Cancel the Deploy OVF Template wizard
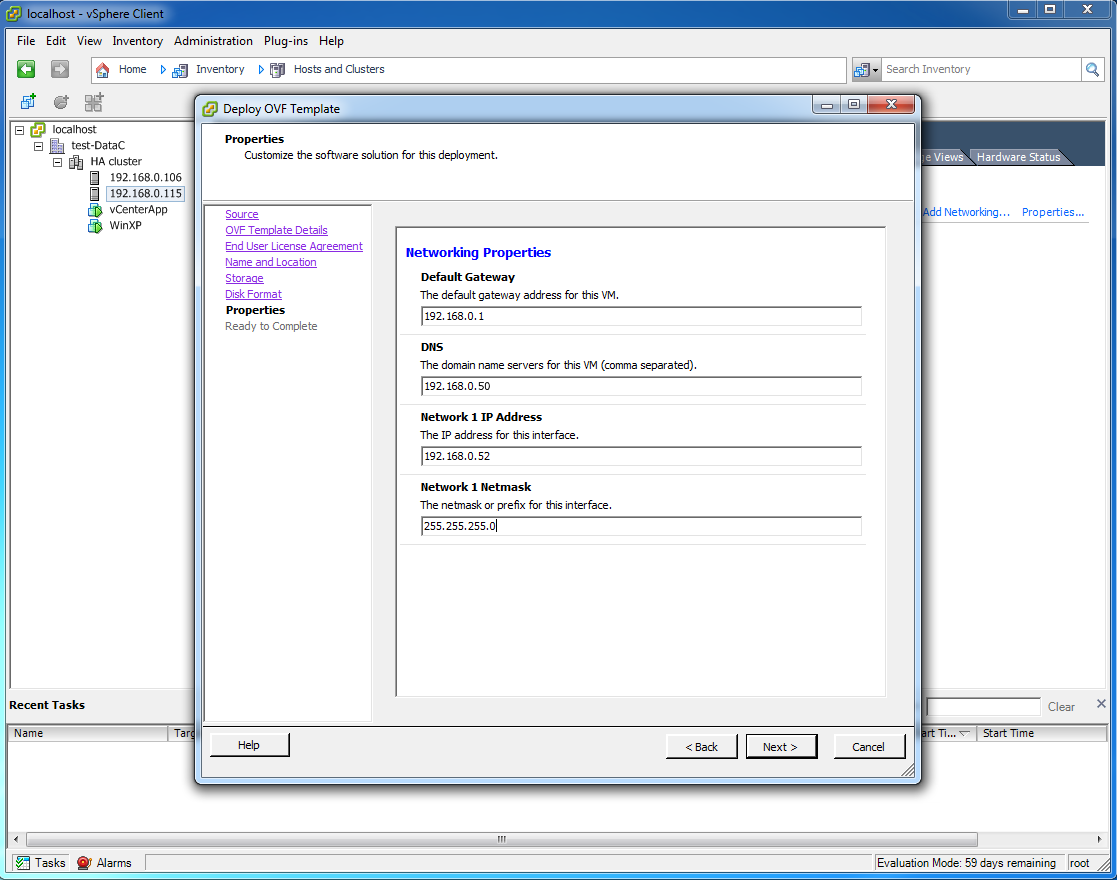The height and width of the screenshot is (880, 1117). click(868, 746)
